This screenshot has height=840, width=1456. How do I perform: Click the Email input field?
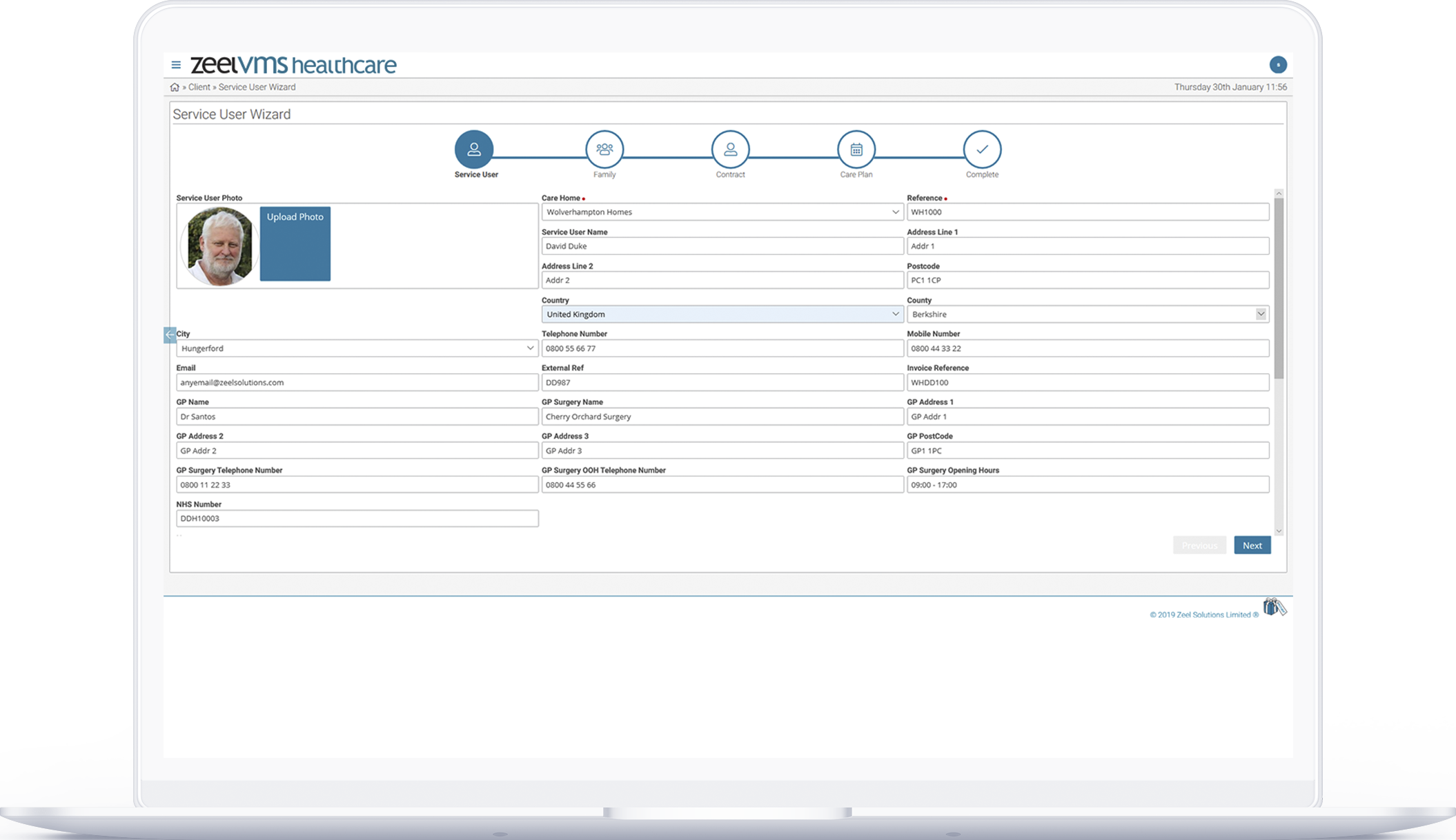pyautogui.click(x=357, y=382)
